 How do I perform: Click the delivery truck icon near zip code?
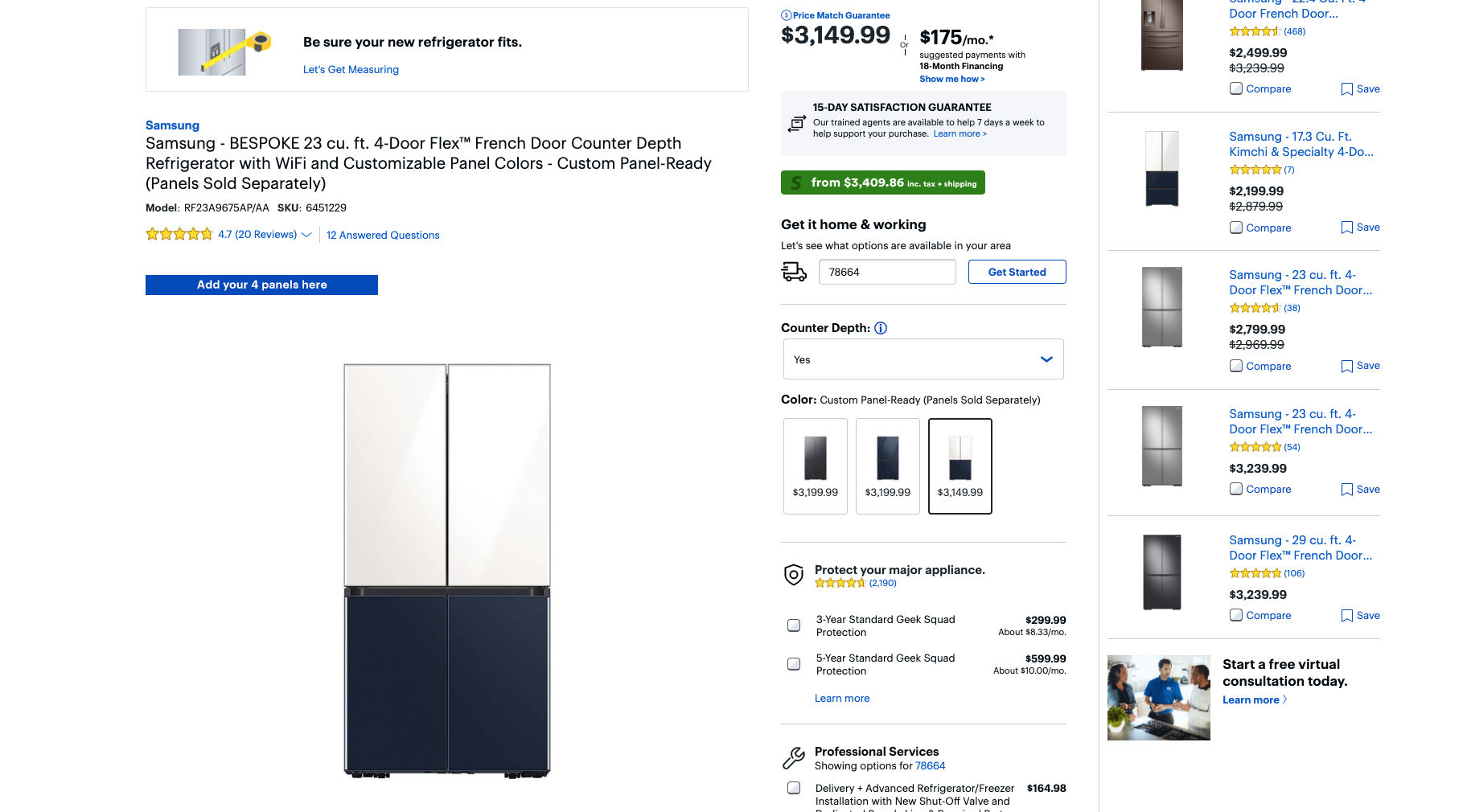pyautogui.click(x=795, y=272)
